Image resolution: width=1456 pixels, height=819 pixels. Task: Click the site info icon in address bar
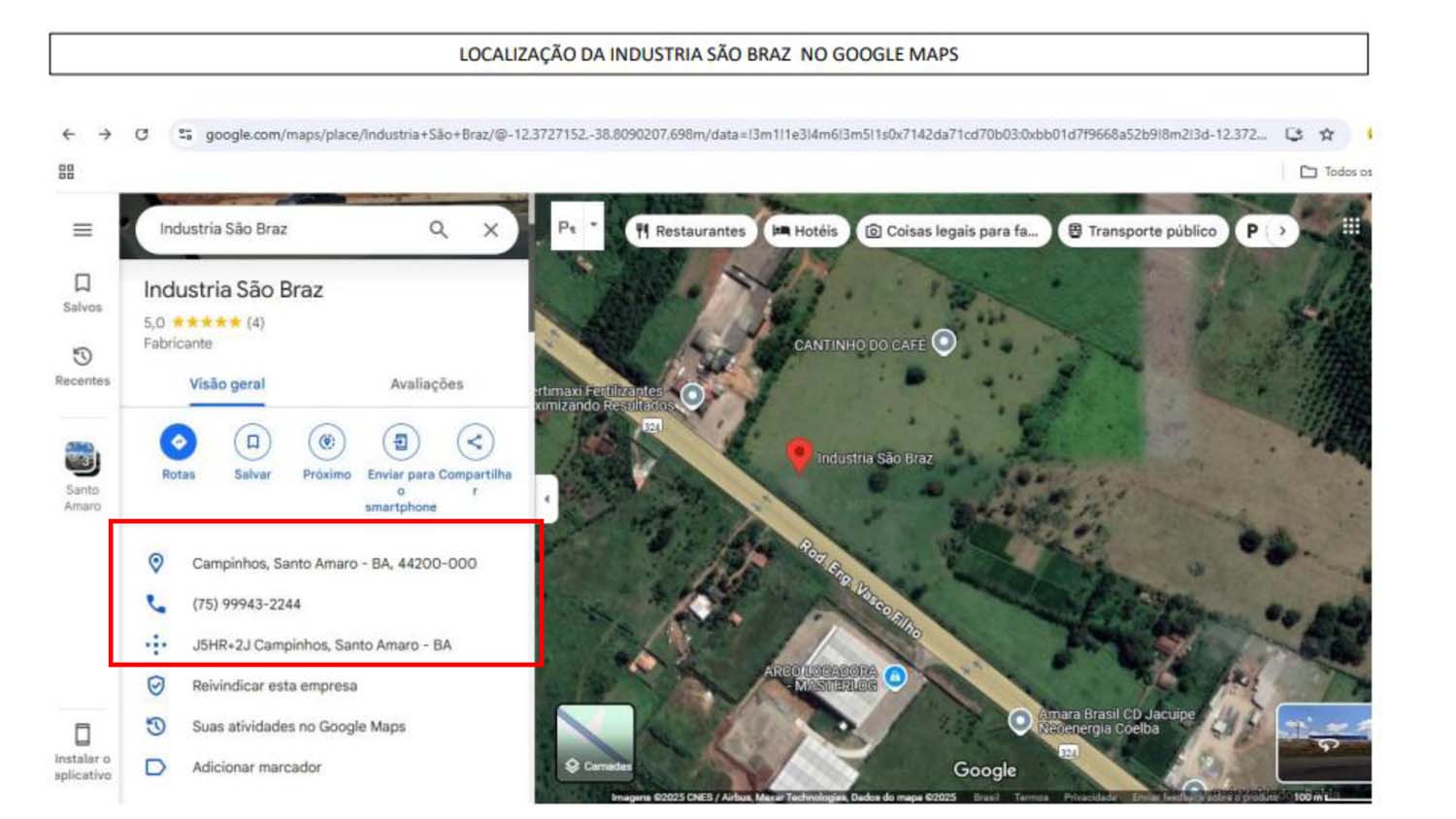coord(185,134)
